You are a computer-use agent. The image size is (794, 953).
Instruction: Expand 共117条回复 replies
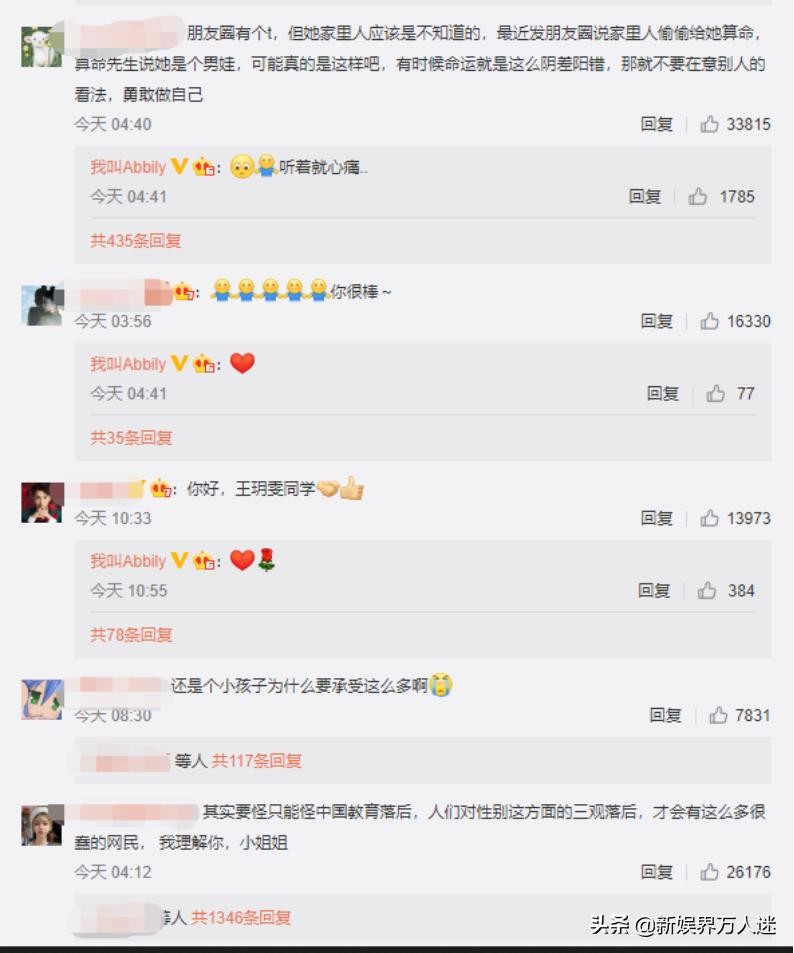[x=257, y=760]
